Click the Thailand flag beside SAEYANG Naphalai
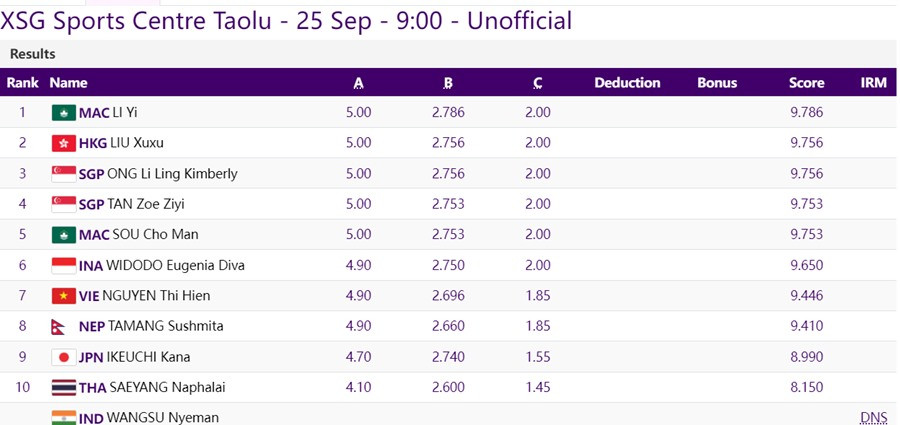 click(x=64, y=388)
